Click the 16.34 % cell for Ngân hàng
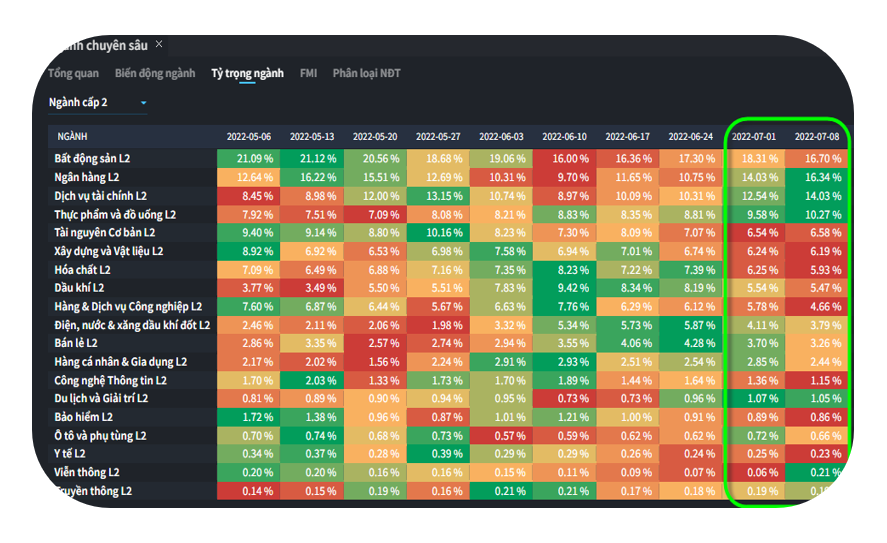887x543 pixels. (x=818, y=177)
